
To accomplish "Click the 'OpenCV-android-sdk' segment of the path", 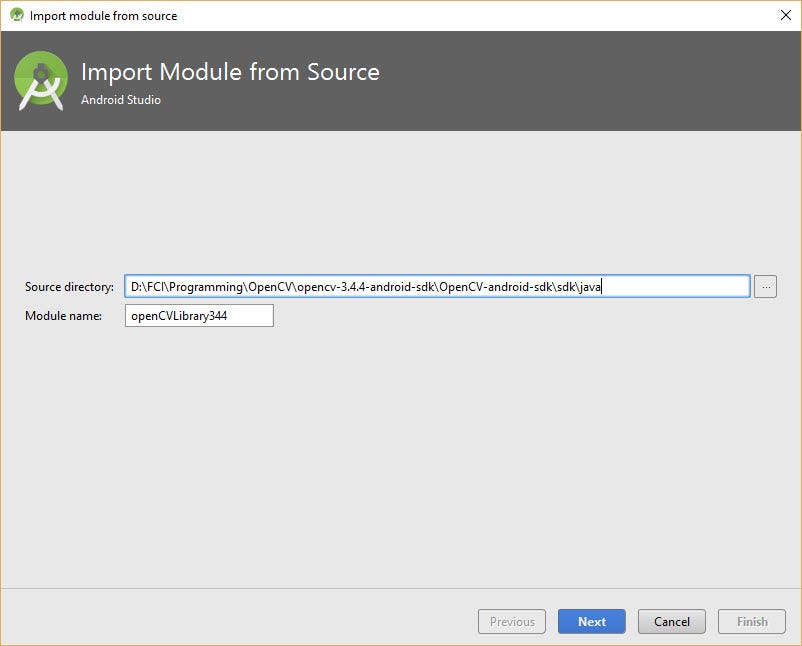I will (x=496, y=287).
